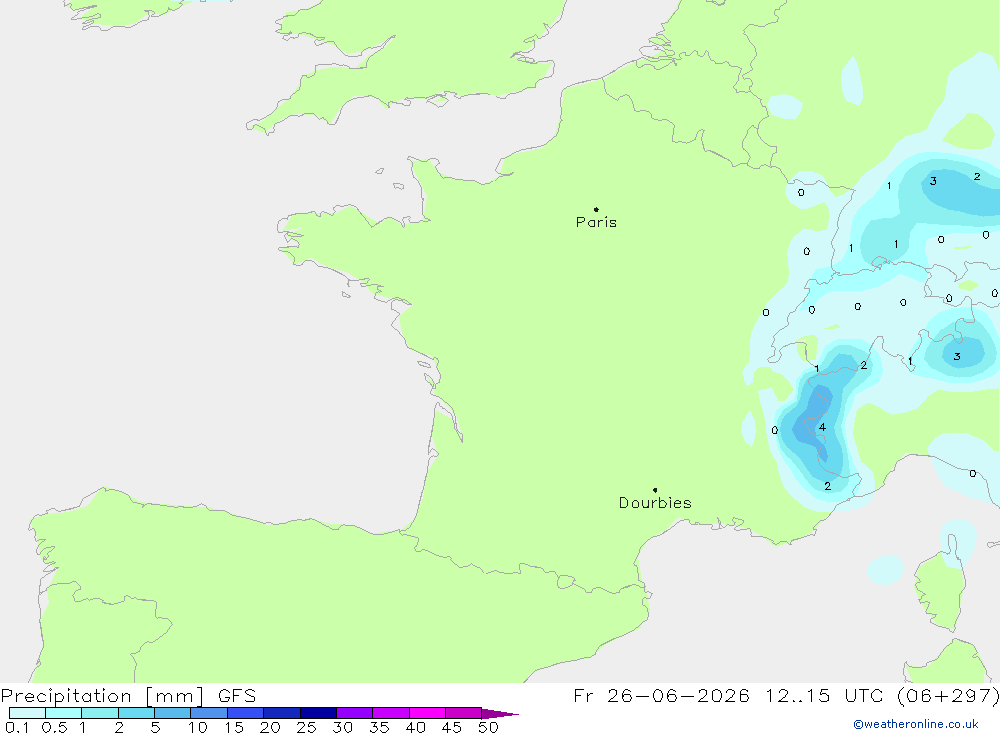Click the '0.1' legend scale value

pos(17,727)
